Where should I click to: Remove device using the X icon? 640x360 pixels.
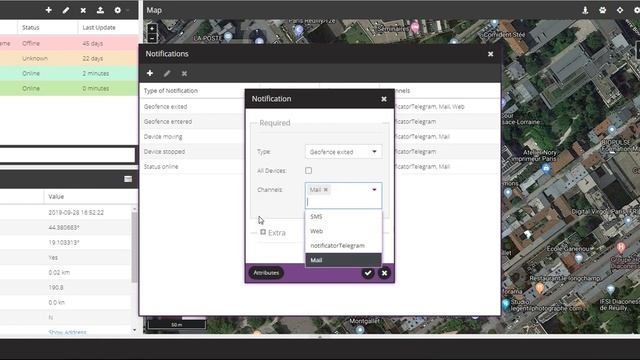click(83, 10)
